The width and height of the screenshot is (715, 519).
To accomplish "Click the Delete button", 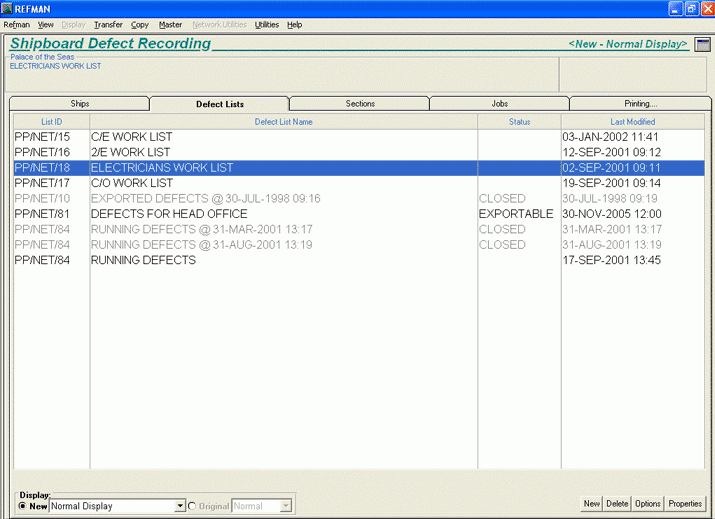I will click(x=618, y=504).
